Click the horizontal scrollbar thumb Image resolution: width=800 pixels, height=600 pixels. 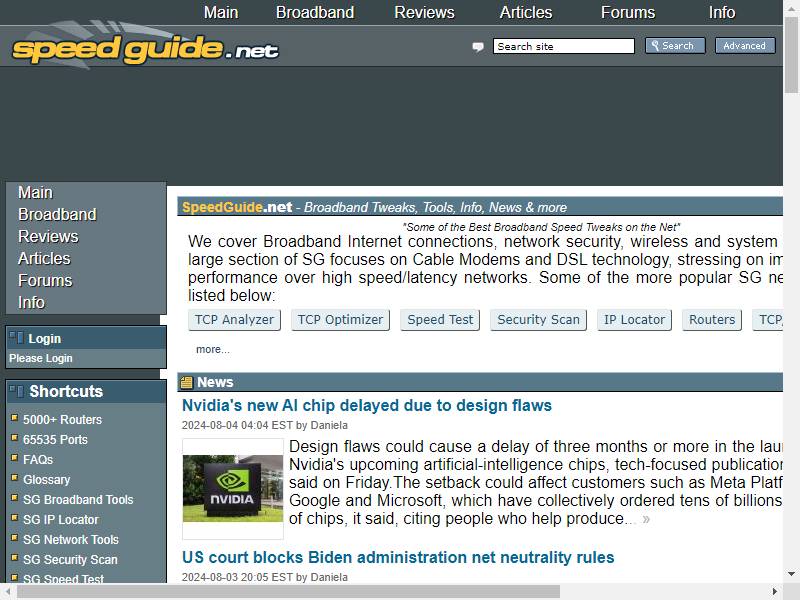(289, 592)
